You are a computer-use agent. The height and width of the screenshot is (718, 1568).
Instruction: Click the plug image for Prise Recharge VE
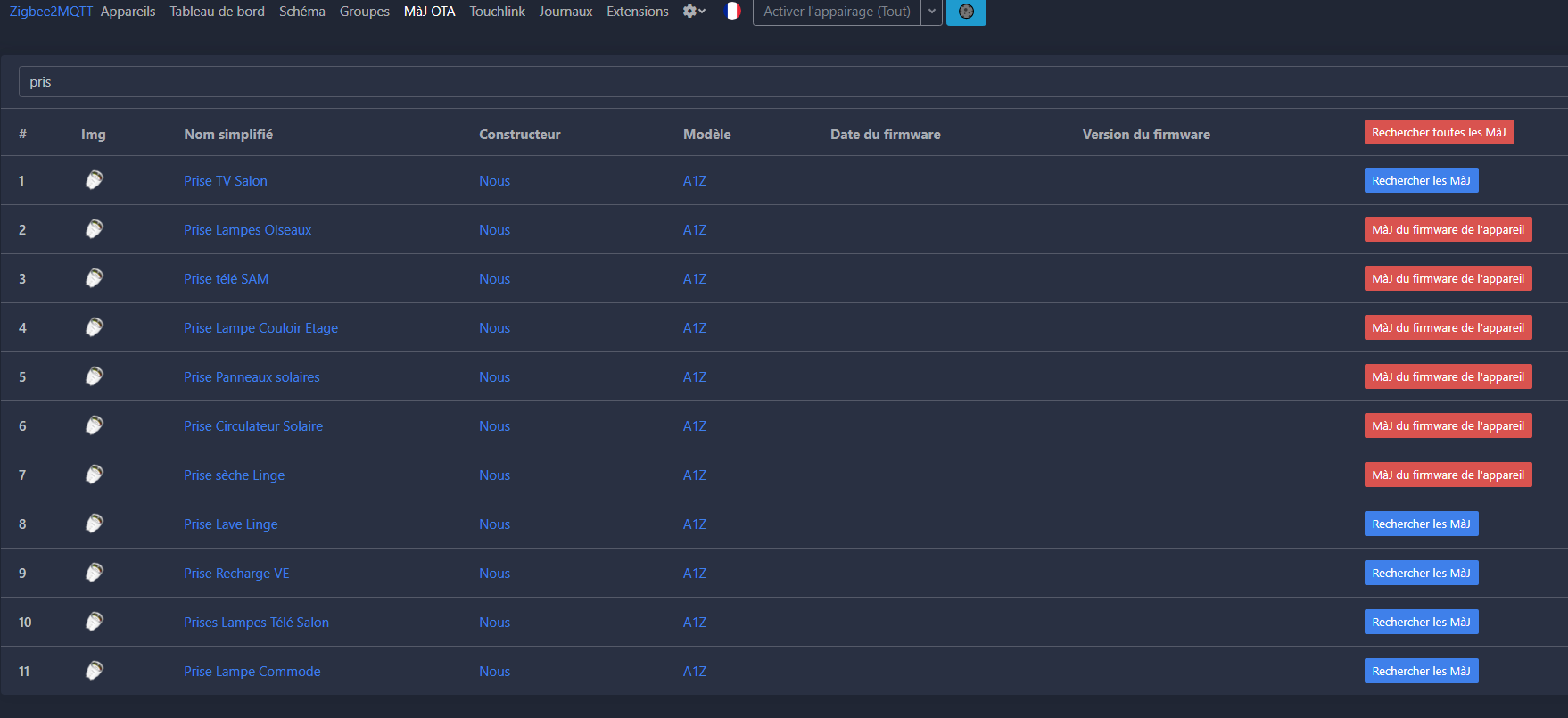pos(94,573)
